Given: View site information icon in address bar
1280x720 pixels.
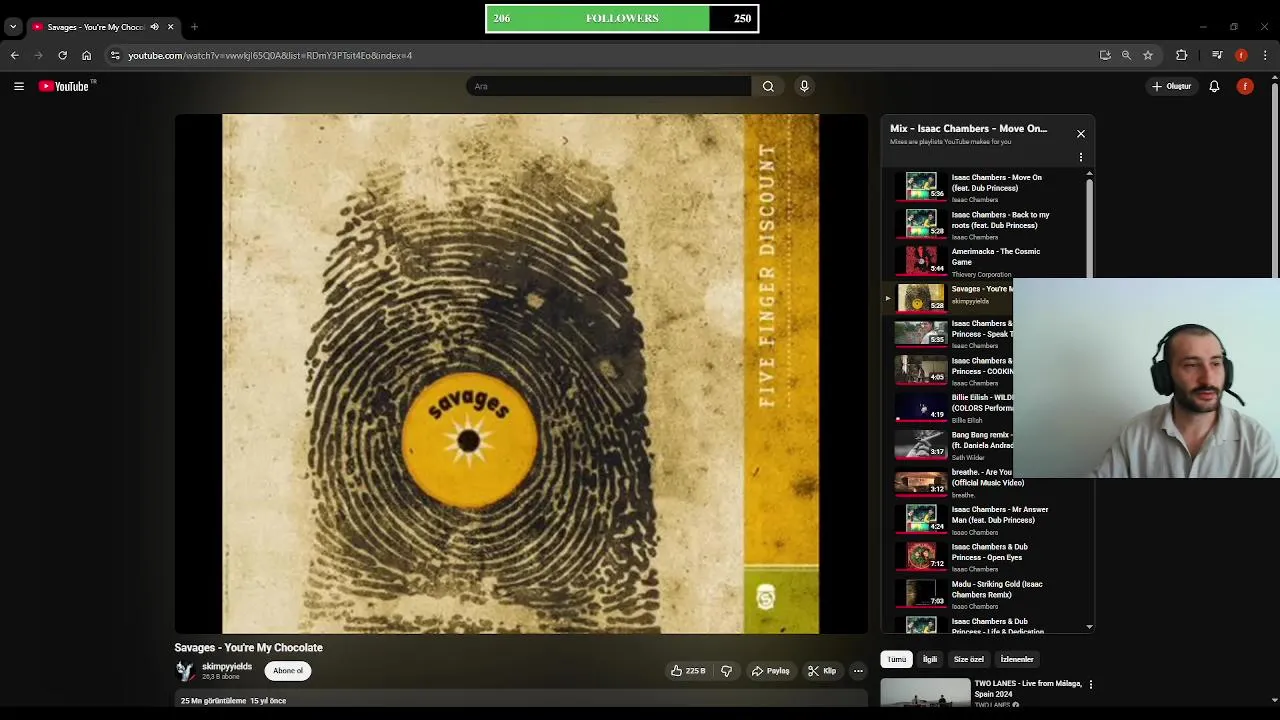Looking at the screenshot, I should pos(115,55).
